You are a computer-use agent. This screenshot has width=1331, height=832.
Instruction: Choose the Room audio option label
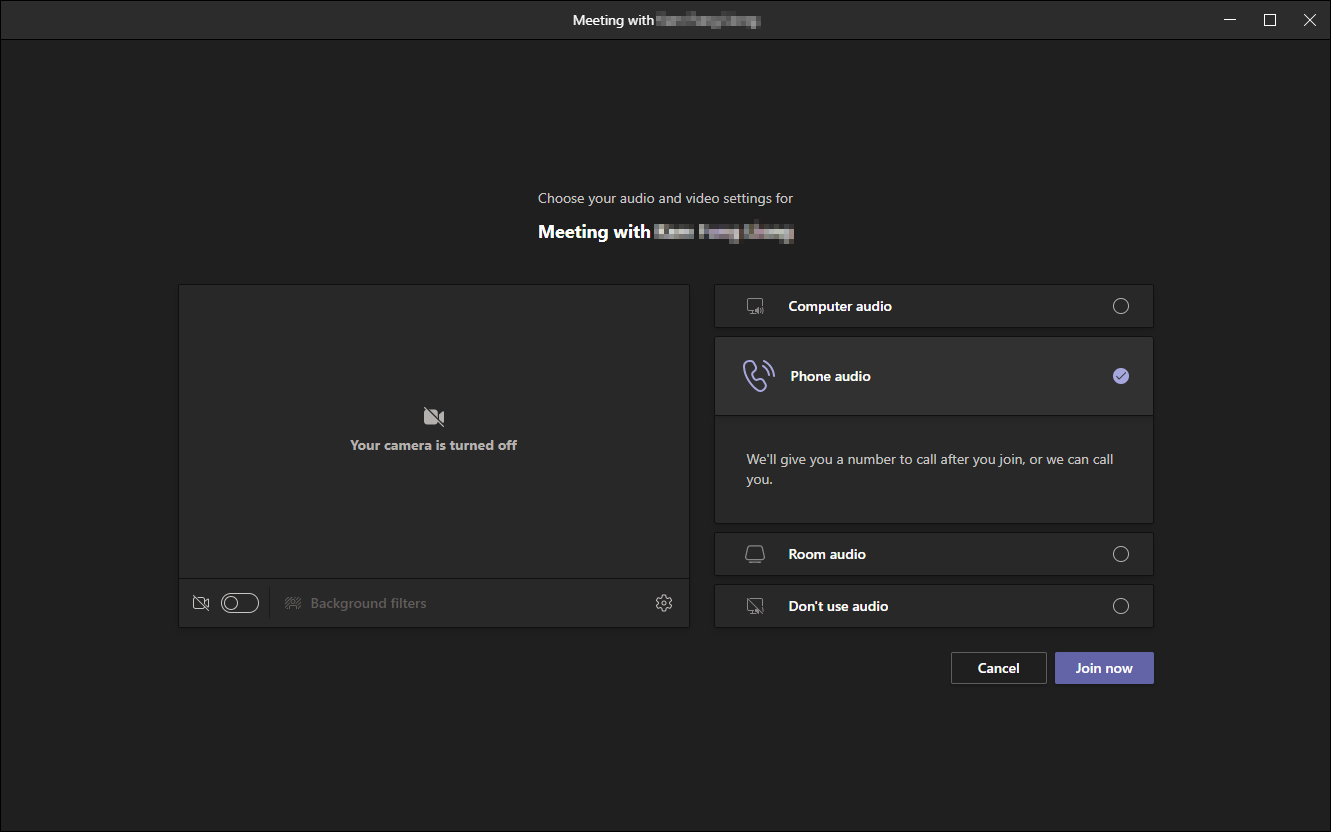[x=827, y=554]
